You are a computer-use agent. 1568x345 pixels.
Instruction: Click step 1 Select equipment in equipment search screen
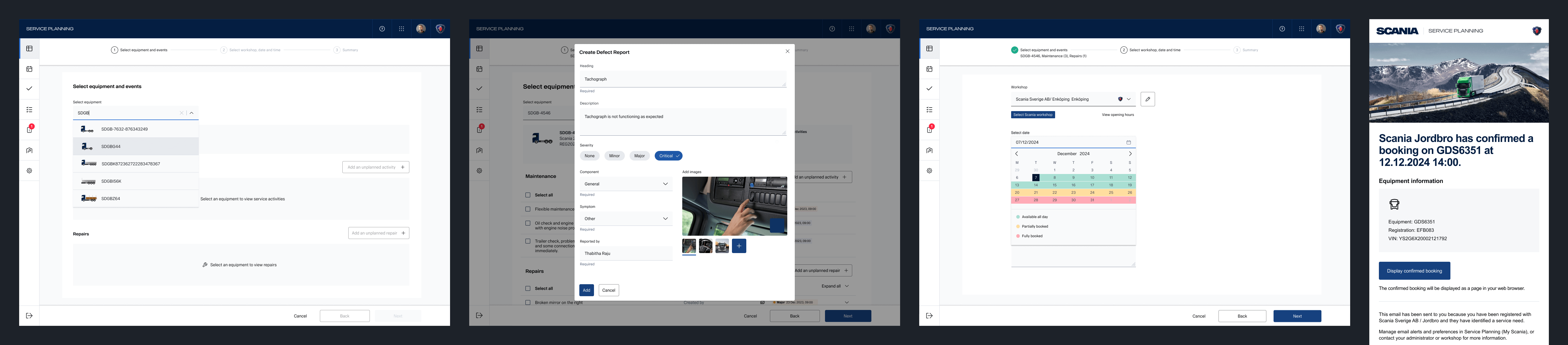pyautogui.click(x=139, y=50)
